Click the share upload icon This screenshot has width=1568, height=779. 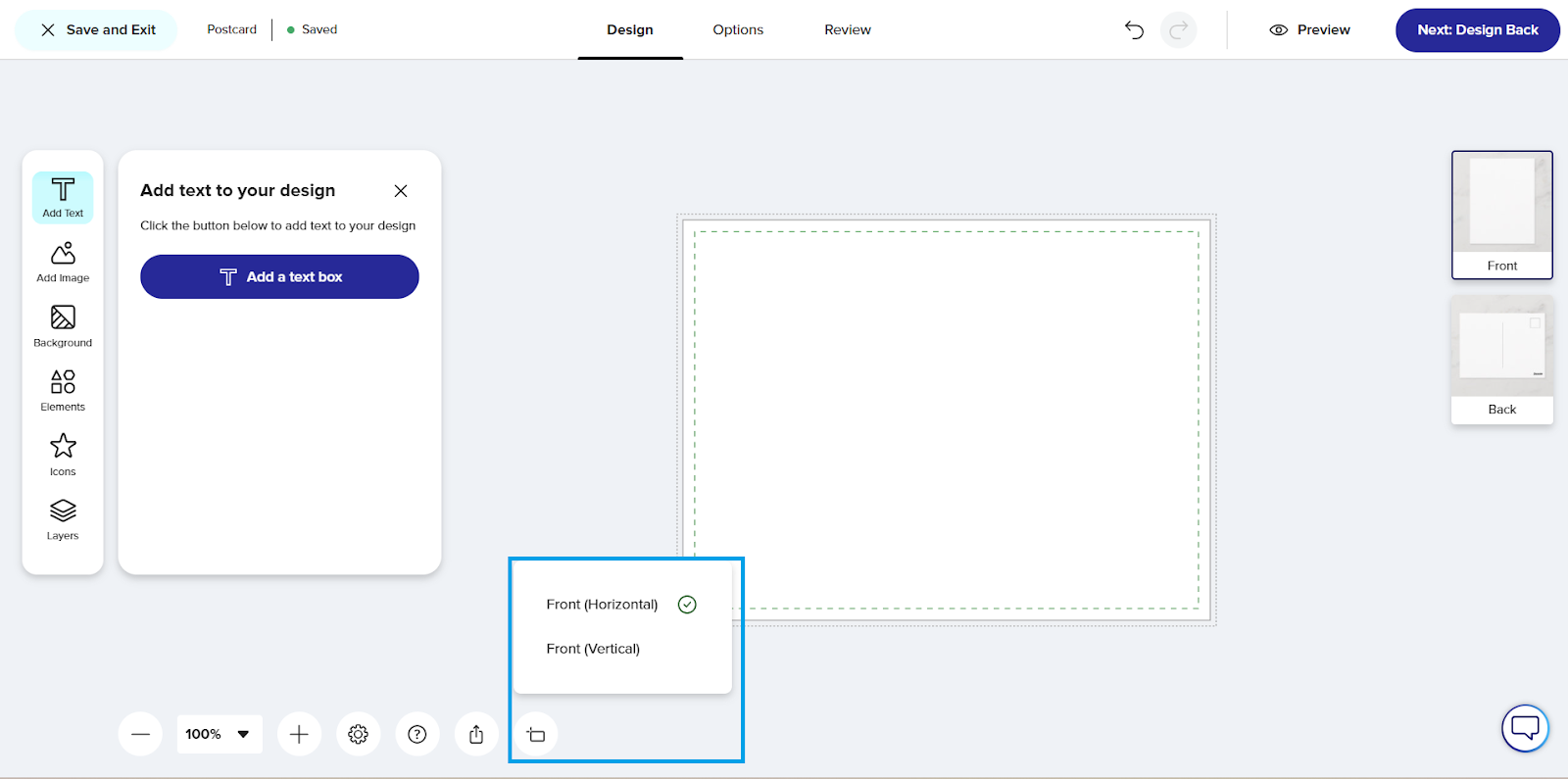pos(476,734)
